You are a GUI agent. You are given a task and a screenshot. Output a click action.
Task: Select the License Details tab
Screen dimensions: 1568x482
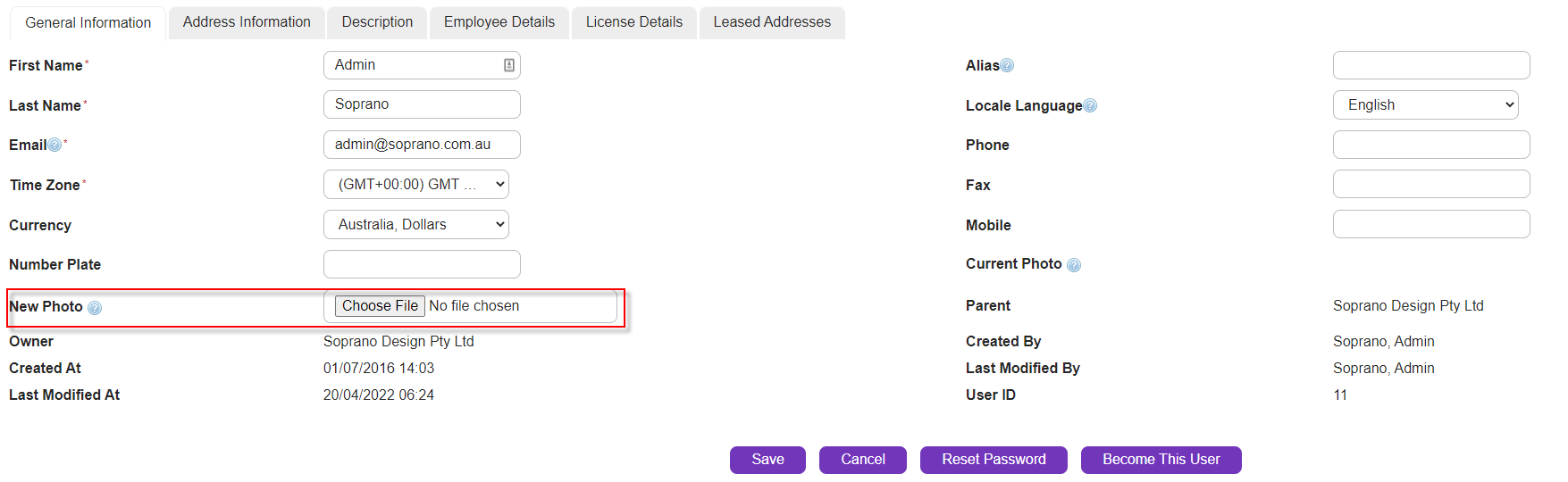click(x=633, y=22)
